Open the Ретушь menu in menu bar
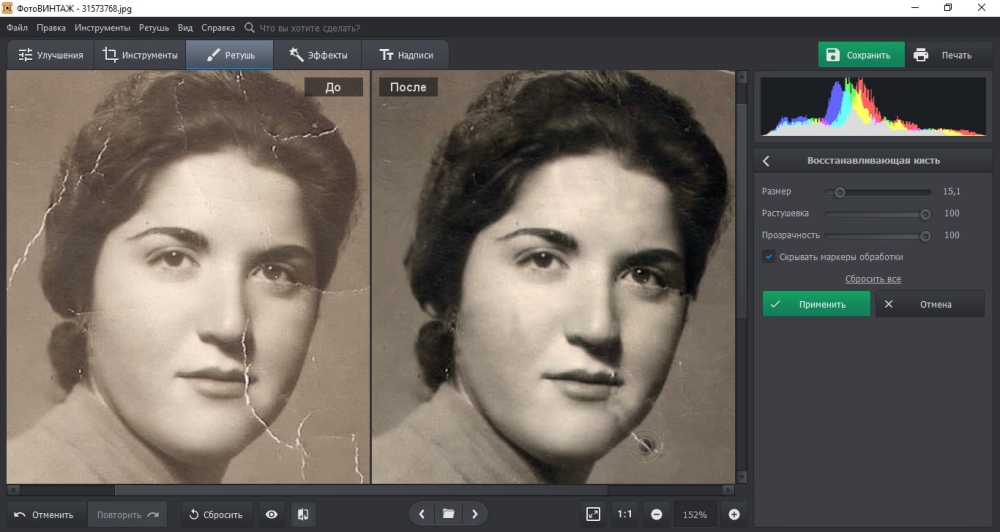 point(154,28)
